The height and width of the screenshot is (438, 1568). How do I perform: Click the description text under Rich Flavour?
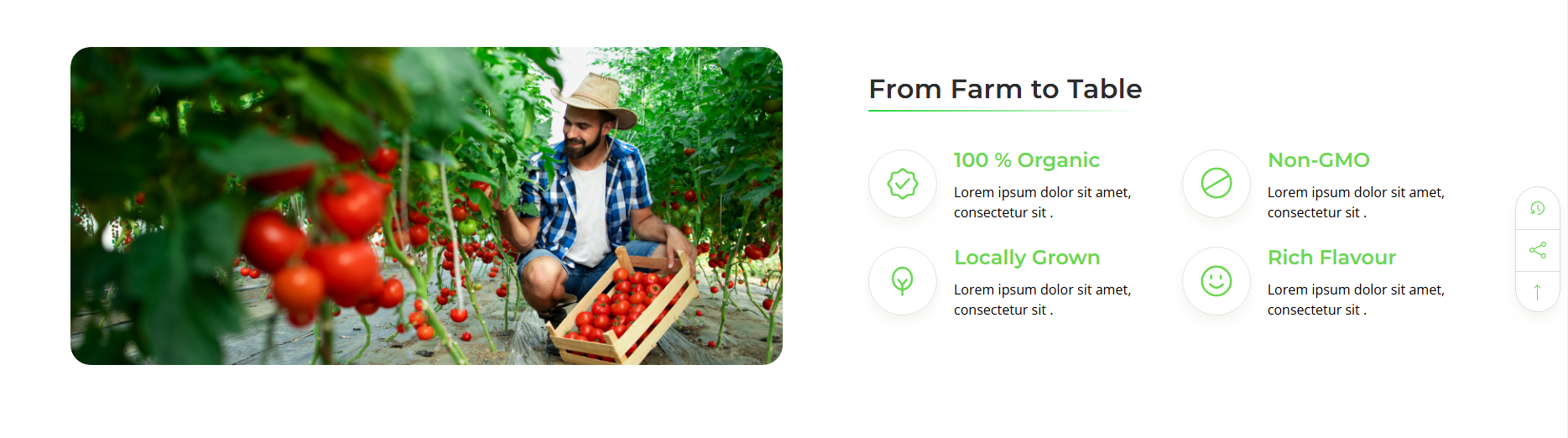click(x=1356, y=300)
